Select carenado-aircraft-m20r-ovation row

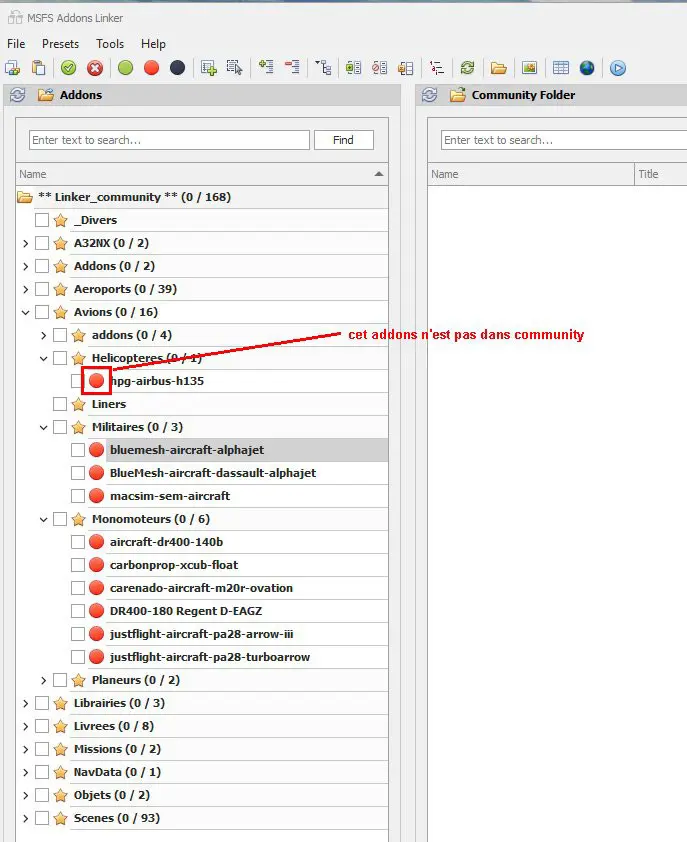247,588
